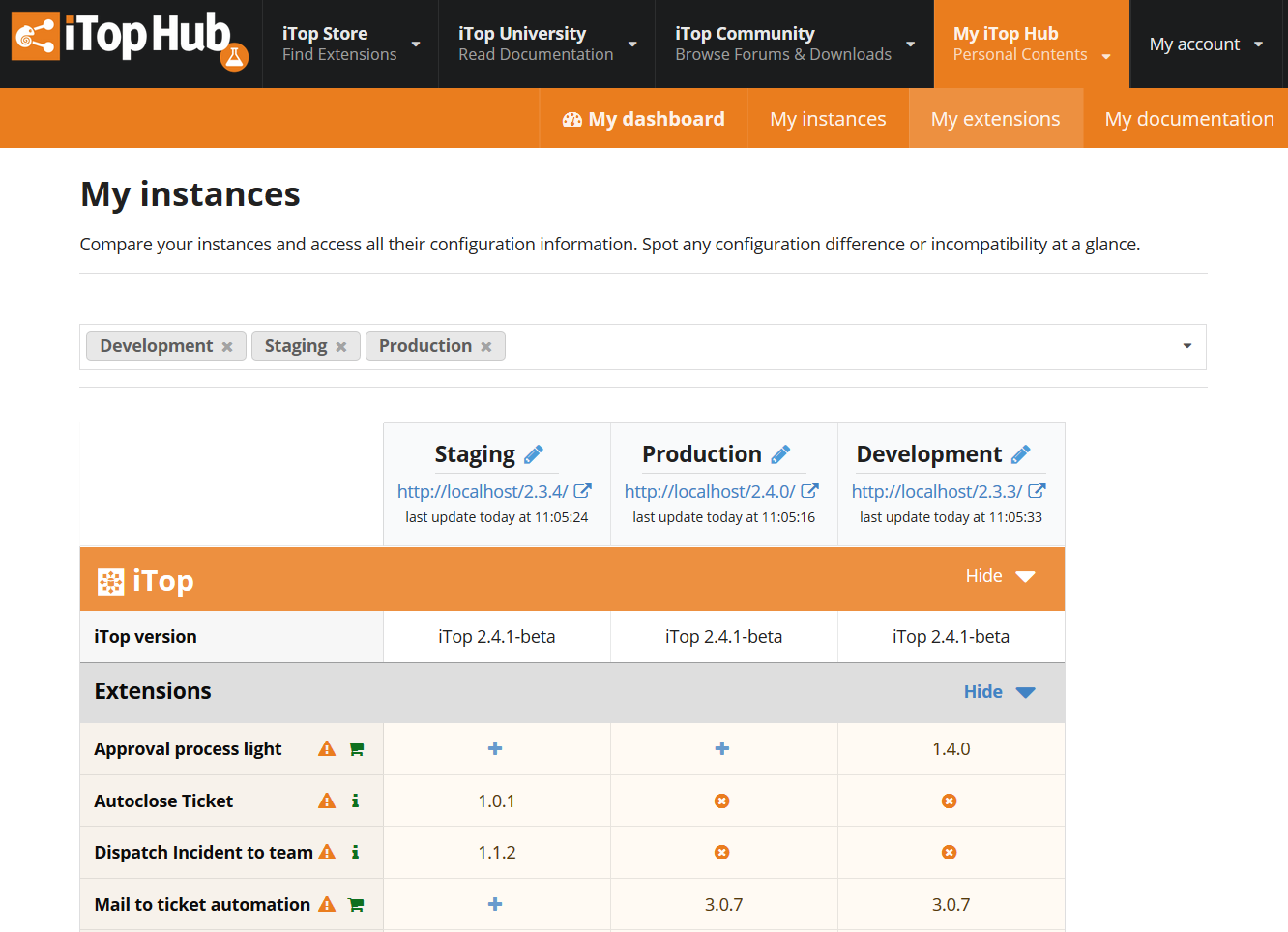Click the iTop Hub logo

(x=131, y=41)
